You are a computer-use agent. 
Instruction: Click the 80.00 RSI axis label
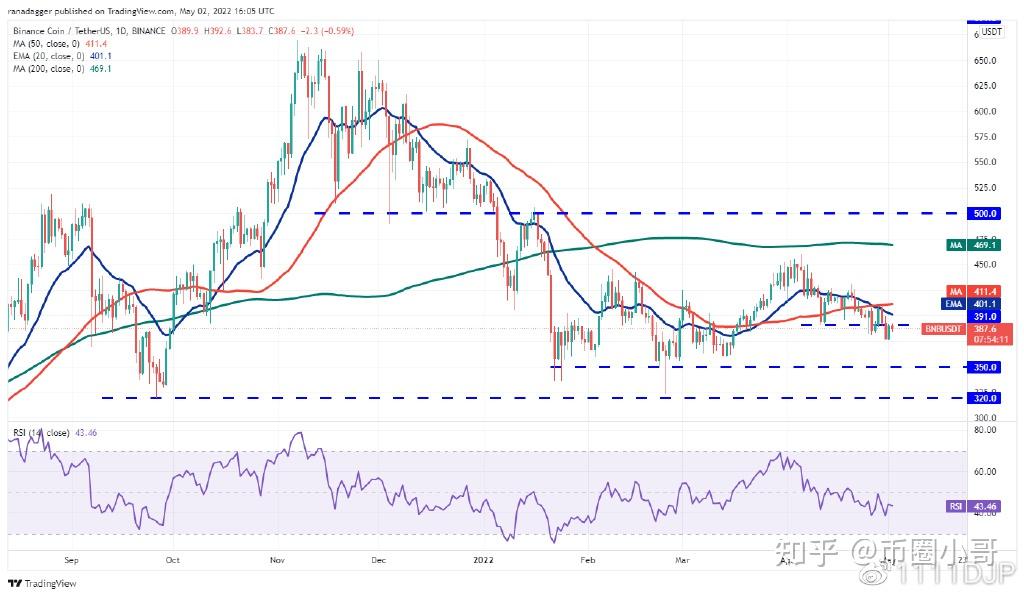[985, 430]
